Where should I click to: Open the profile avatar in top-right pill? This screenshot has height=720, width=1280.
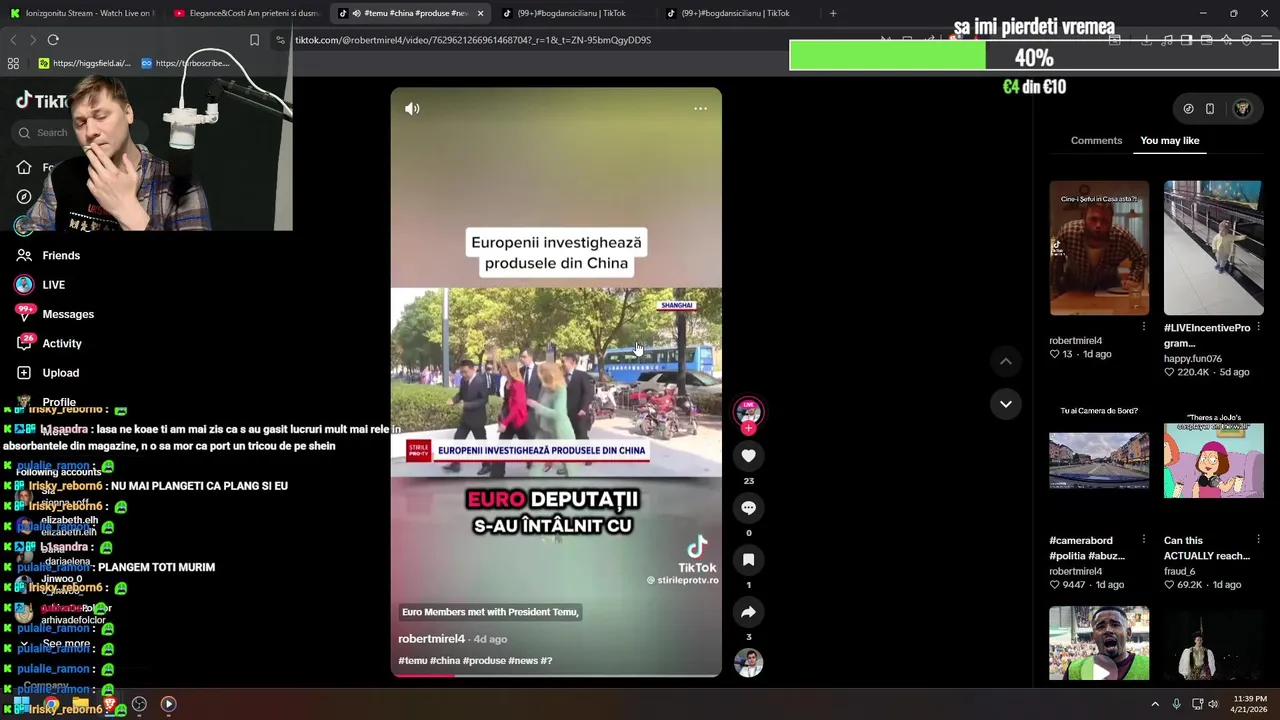click(1242, 109)
